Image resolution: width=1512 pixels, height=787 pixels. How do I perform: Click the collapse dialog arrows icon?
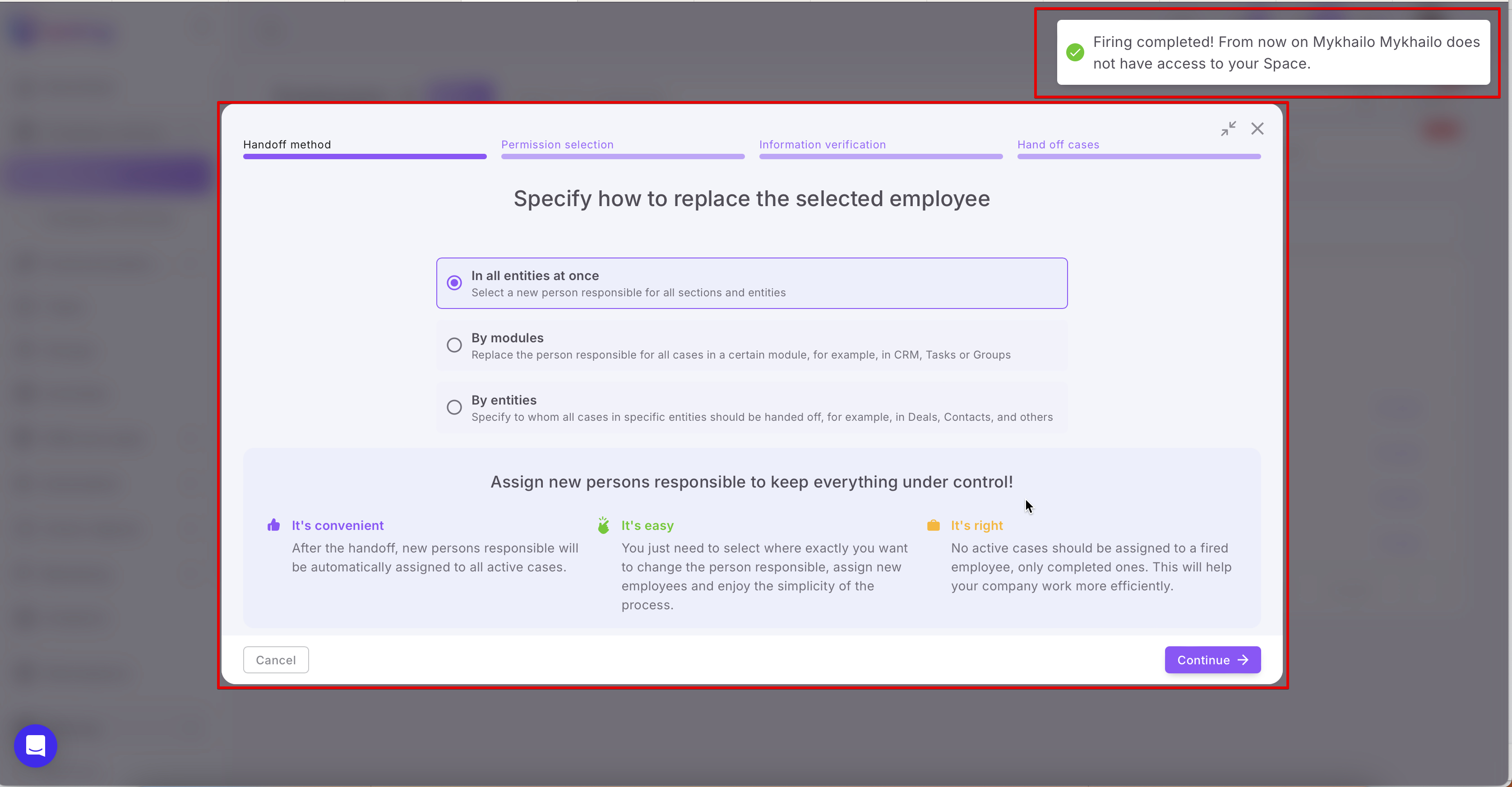point(1228,129)
